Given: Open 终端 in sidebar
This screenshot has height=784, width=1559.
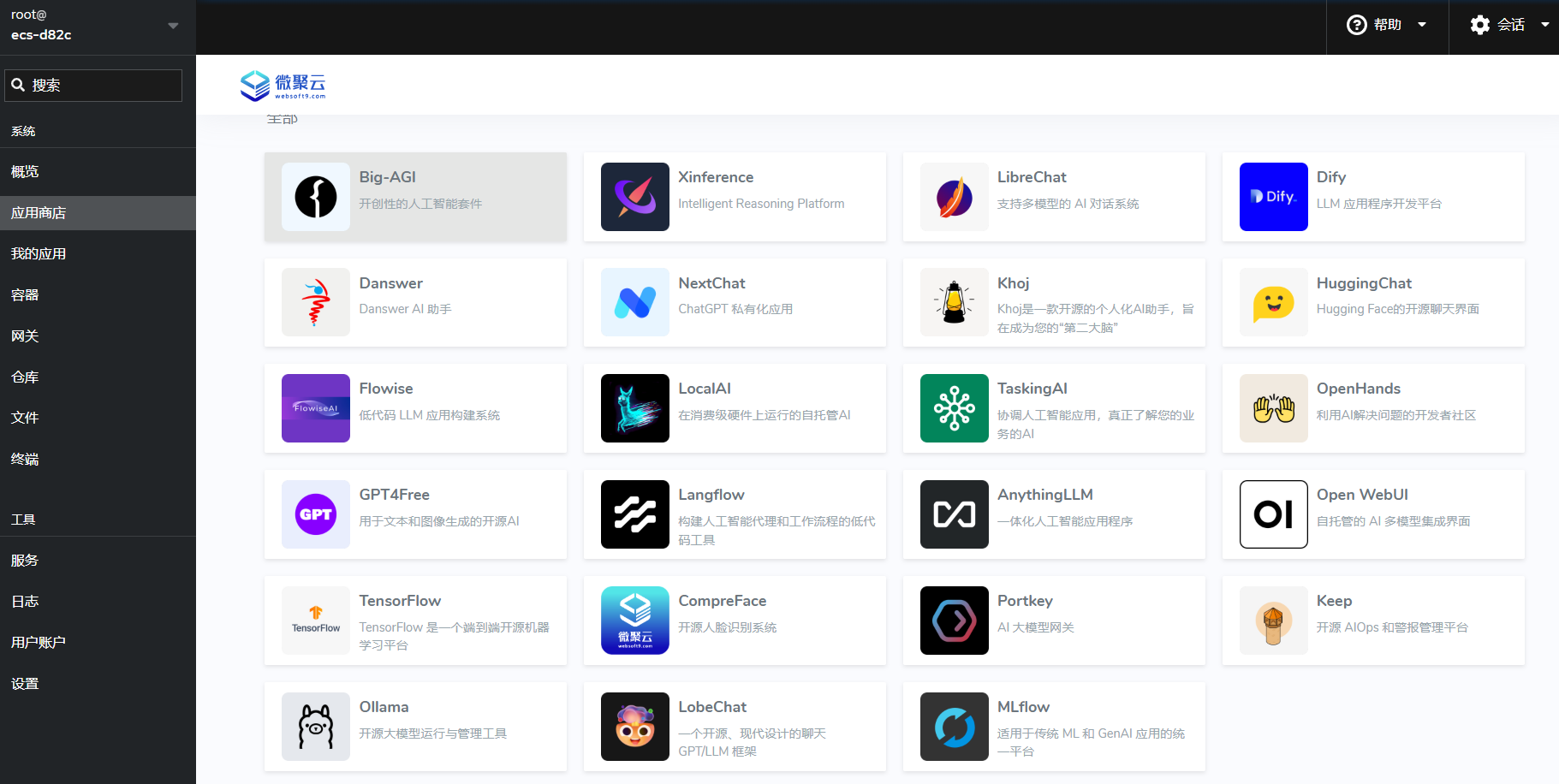Looking at the screenshot, I should click(x=98, y=459).
